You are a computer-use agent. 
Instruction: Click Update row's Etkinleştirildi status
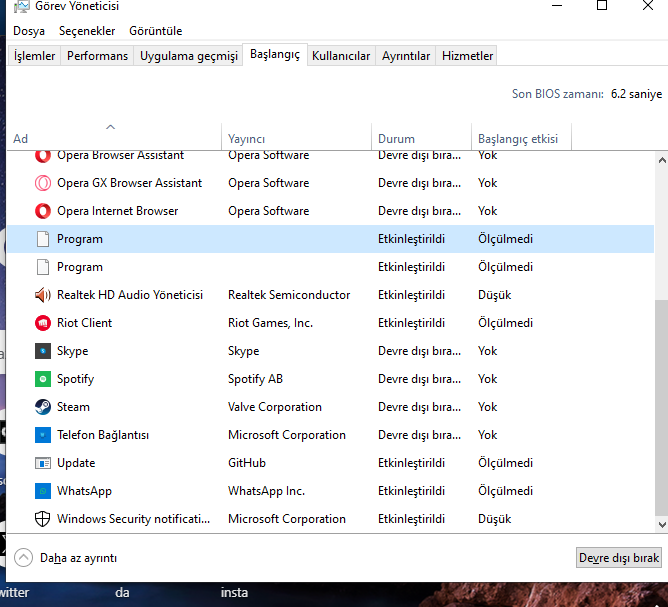pyautogui.click(x=411, y=463)
